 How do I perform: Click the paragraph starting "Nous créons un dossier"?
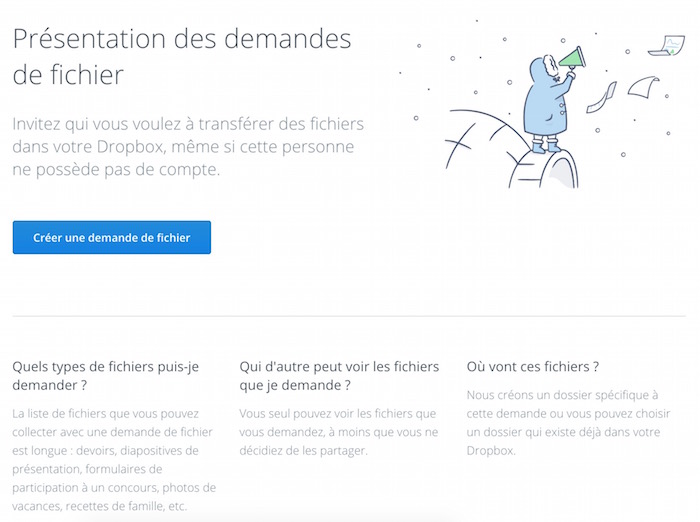(x=568, y=423)
